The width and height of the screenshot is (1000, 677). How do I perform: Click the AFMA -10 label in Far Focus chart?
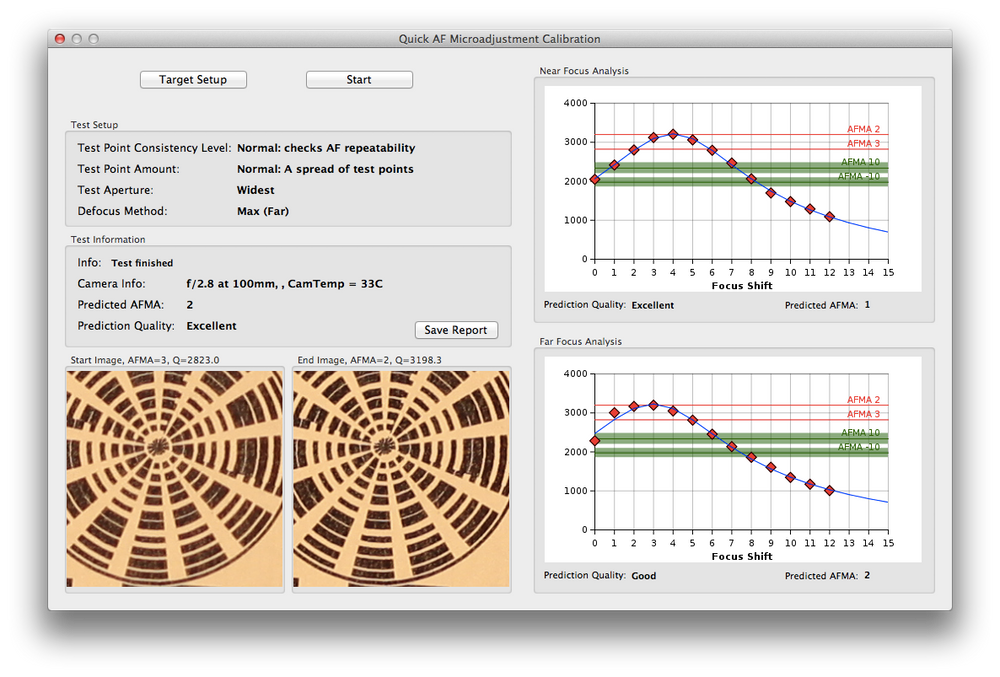coord(859,447)
